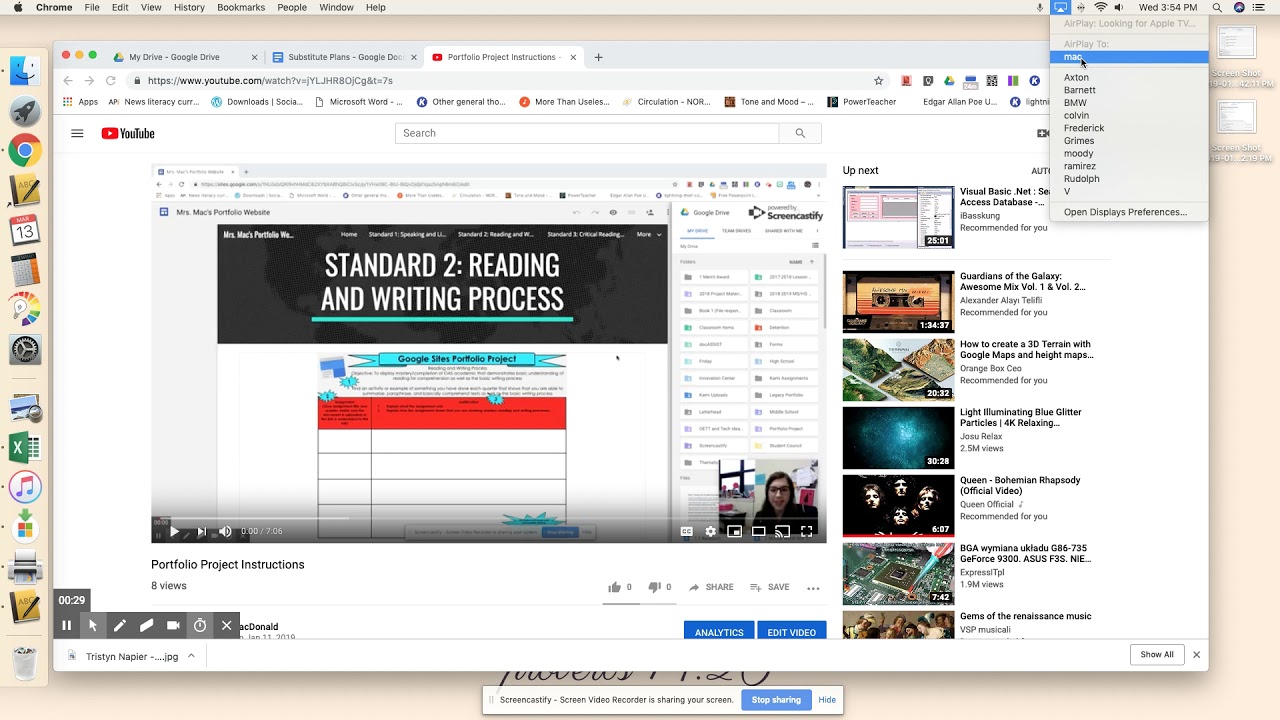Go to YouTube home via logo
Image resolution: width=1280 pixels, height=720 pixels.
pyautogui.click(x=128, y=133)
